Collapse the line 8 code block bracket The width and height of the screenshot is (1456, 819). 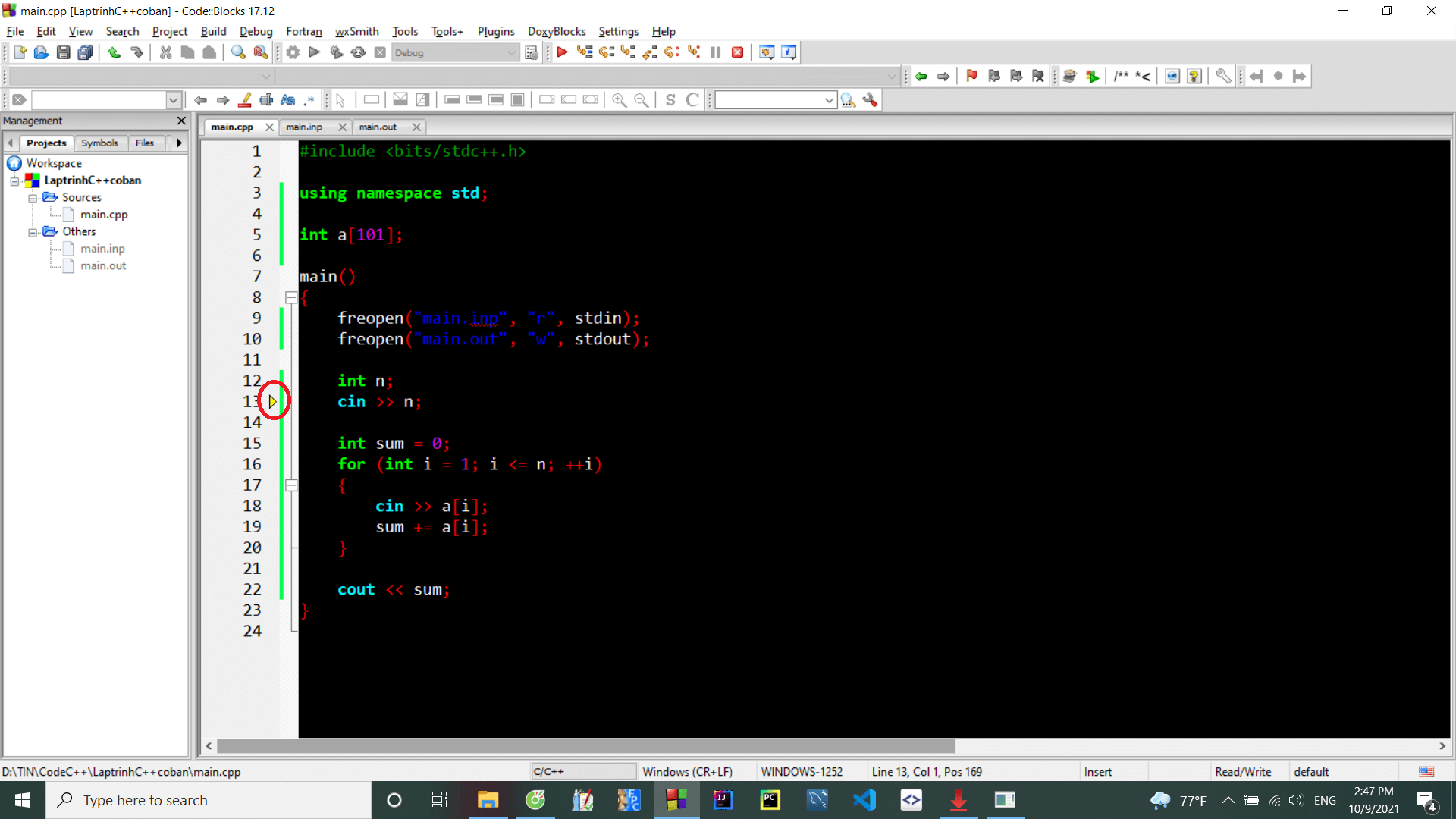tap(291, 297)
